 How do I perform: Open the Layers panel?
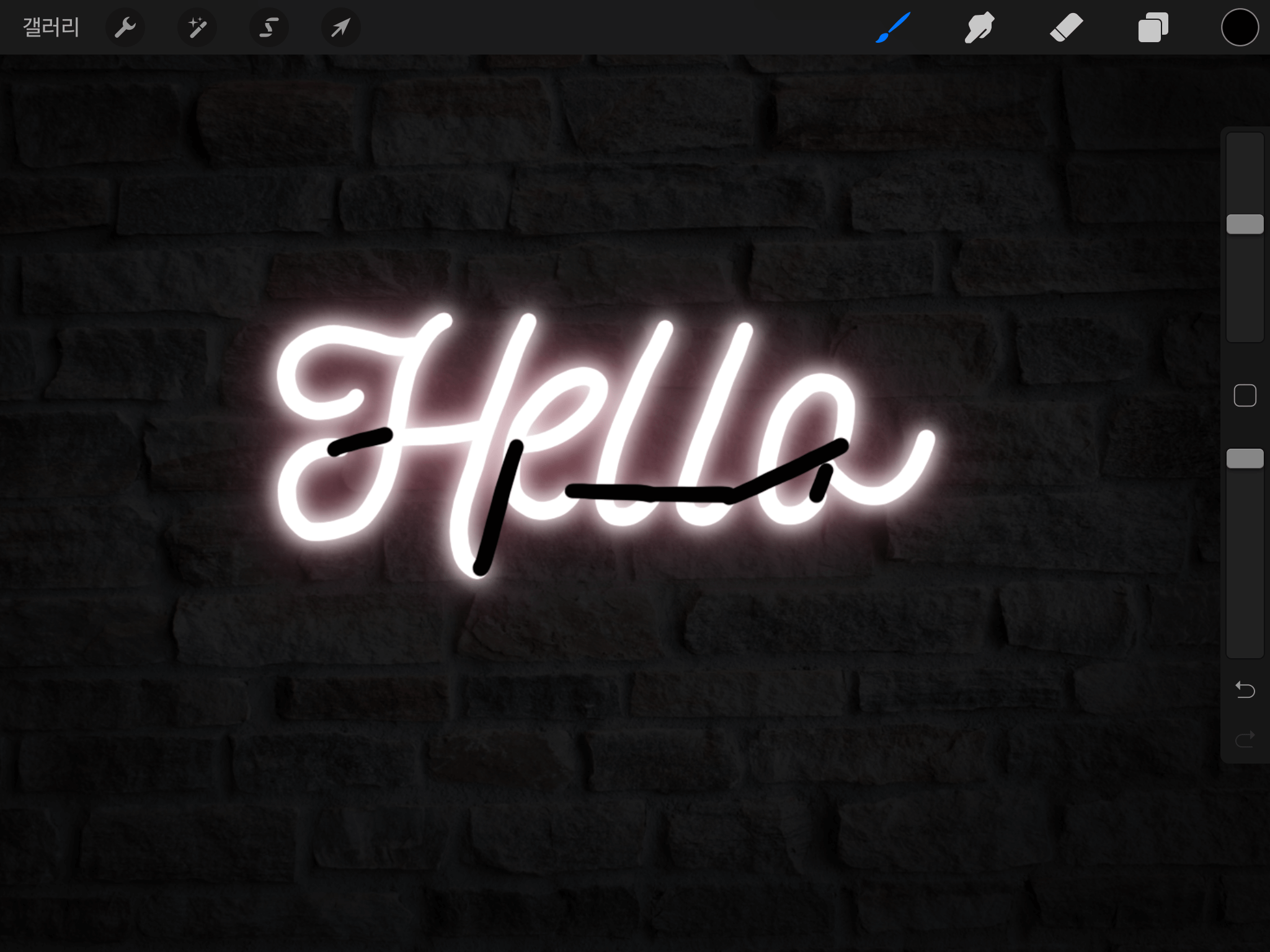pos(1153,28)
